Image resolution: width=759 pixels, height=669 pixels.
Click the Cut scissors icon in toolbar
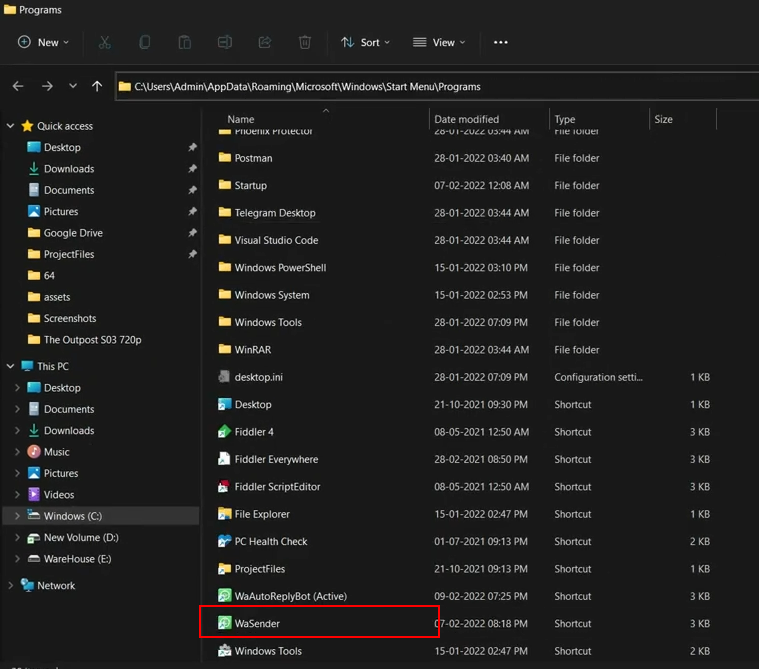point(105,42)
